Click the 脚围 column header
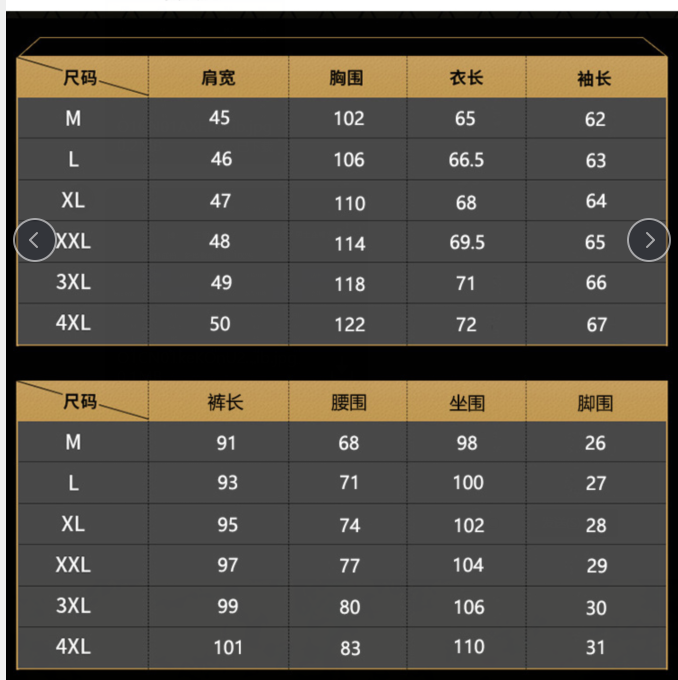 click(x=595, y=403)
